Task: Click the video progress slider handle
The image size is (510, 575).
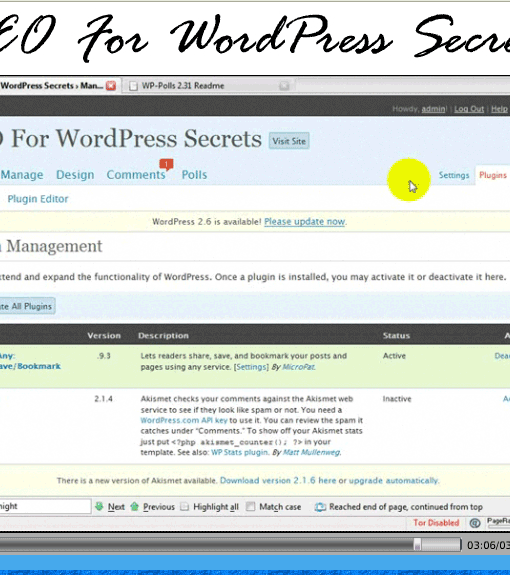Action: (417, 544)
